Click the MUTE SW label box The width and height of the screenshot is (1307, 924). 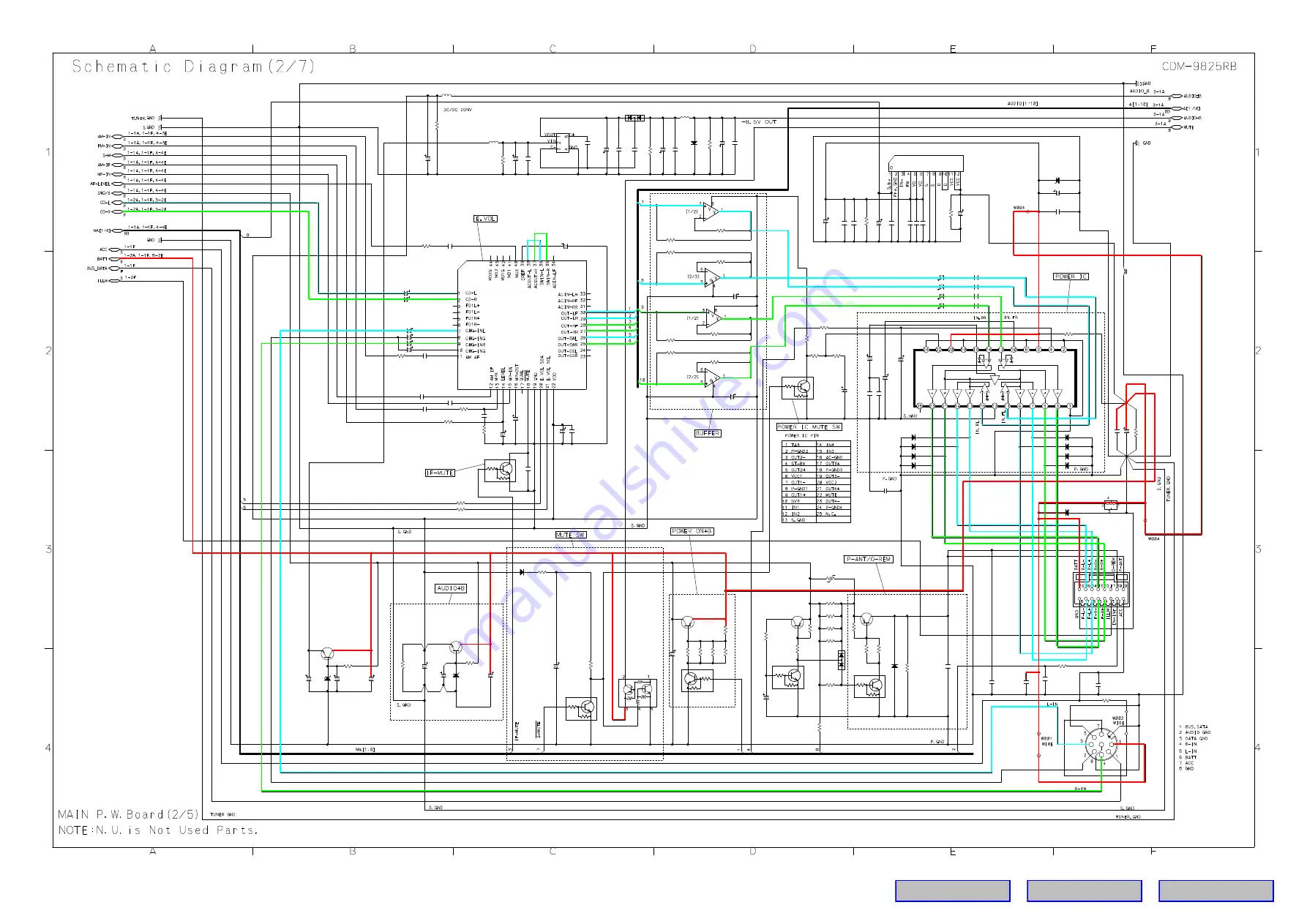[x=570, y=535]
